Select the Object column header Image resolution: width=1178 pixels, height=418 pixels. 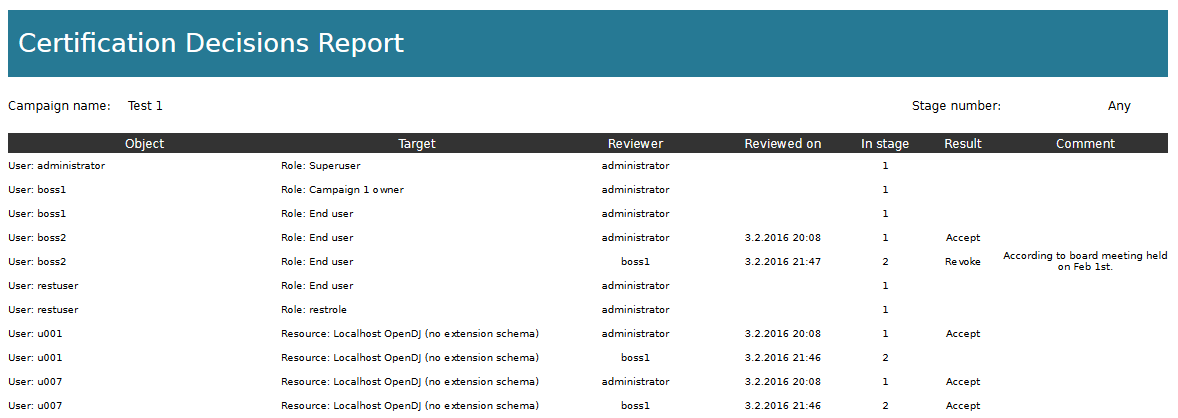tap(145, 144)
